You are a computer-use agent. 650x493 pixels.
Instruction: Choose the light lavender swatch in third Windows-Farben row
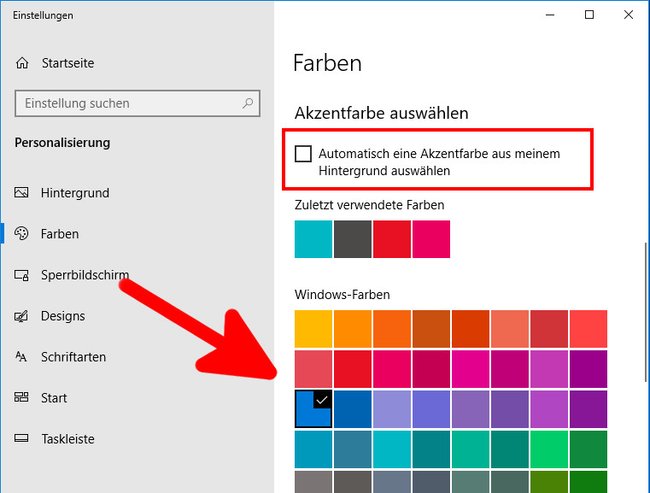(x=392, y=409)
